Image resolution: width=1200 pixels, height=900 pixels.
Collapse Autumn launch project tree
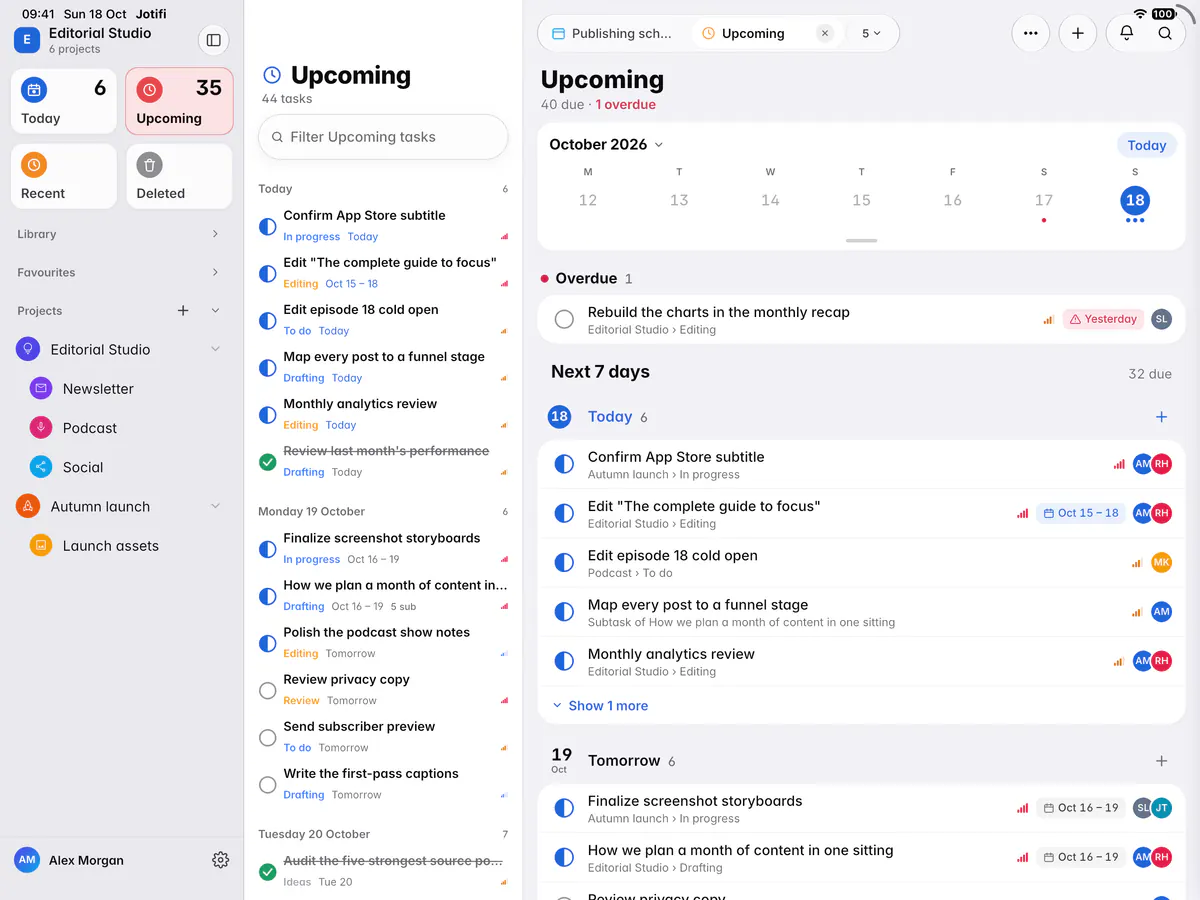[215, 507]
